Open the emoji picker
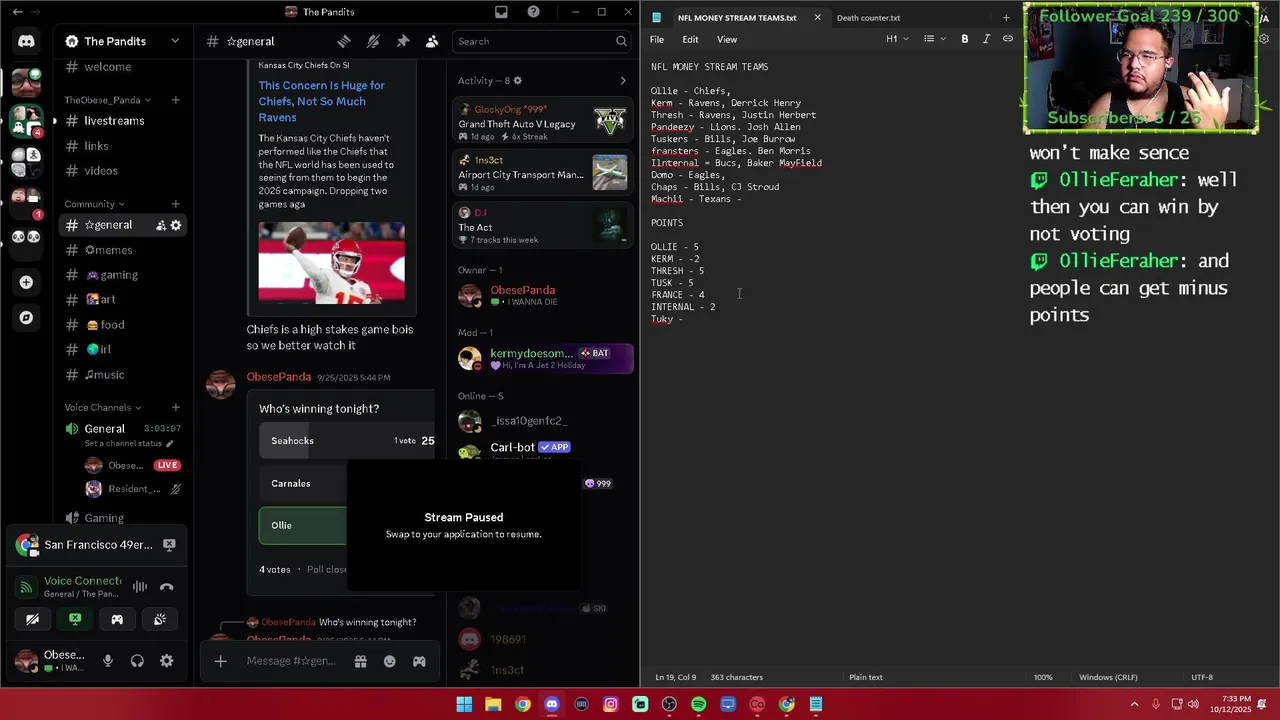1280x720 pixels. [x=390, y=661]
